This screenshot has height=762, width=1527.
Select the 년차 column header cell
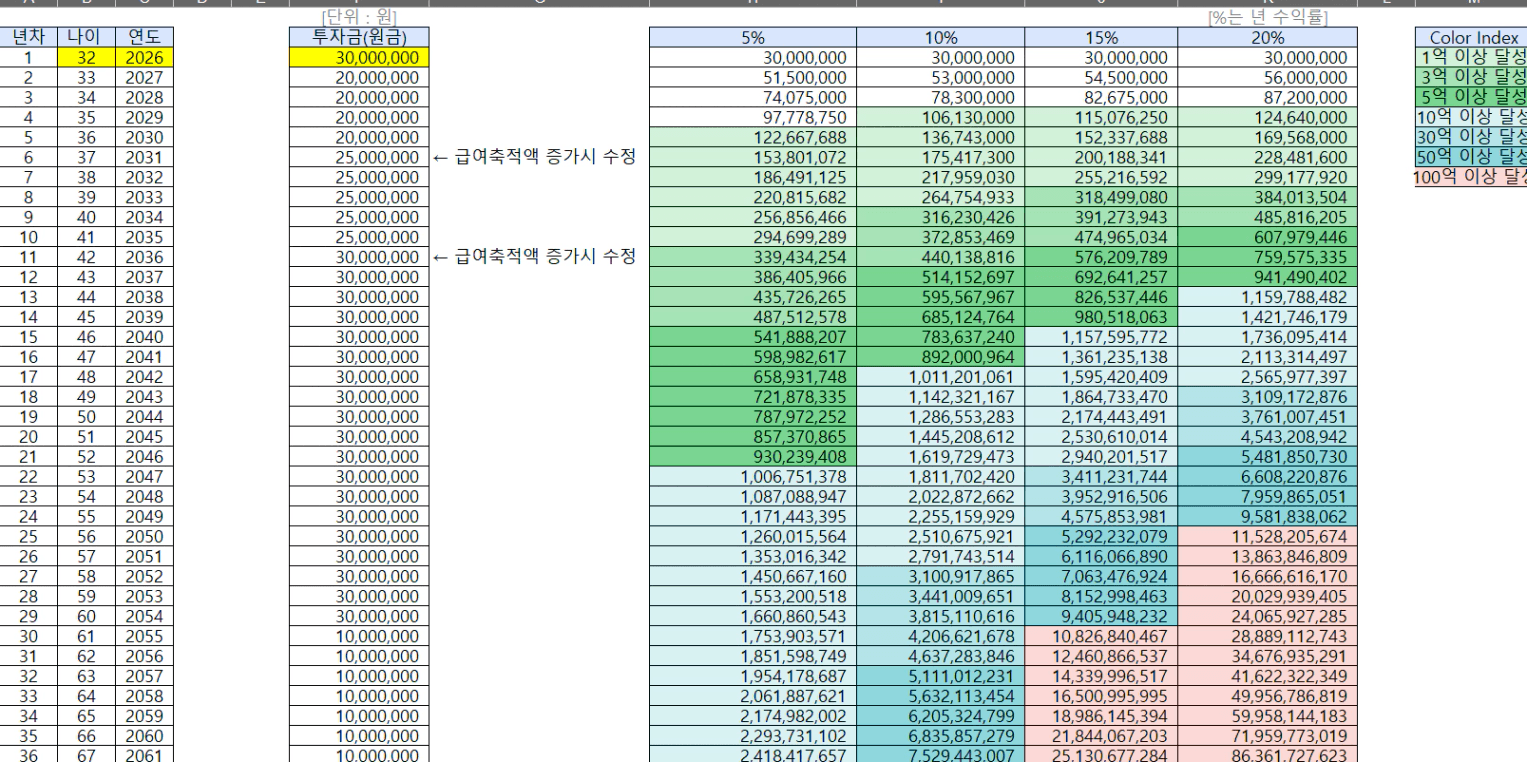click(30, 38)
